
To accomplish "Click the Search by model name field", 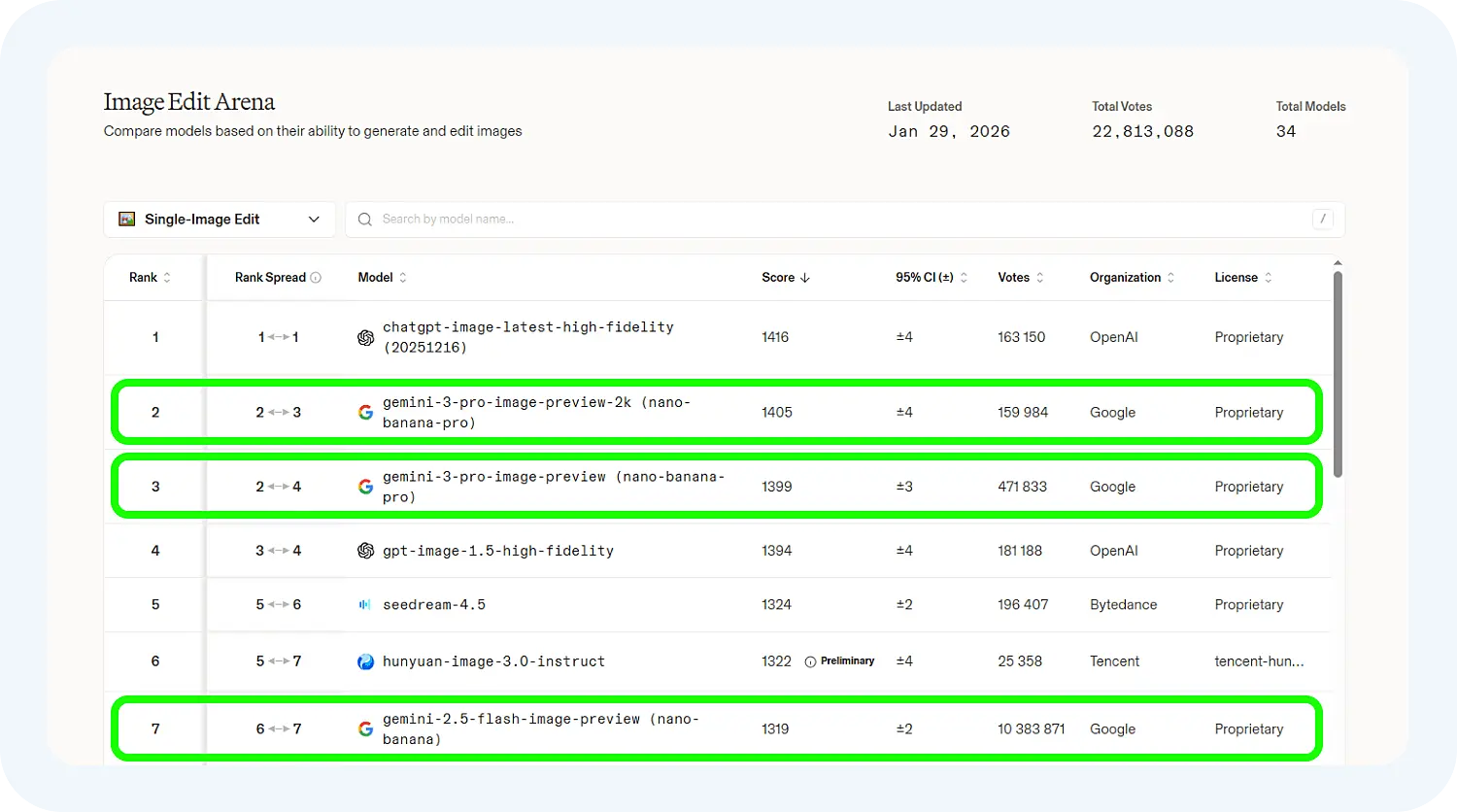I will (x=835, y=220).
